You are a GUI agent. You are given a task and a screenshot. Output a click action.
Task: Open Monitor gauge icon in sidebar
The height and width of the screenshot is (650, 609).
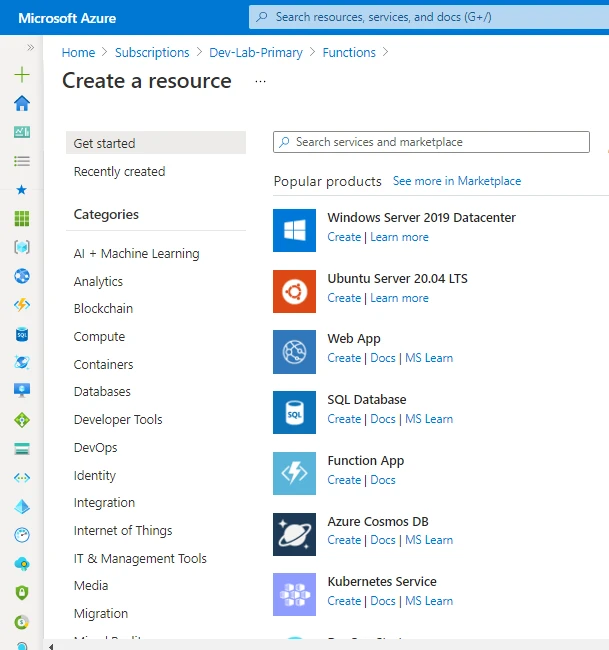click(x=22, y=535)
